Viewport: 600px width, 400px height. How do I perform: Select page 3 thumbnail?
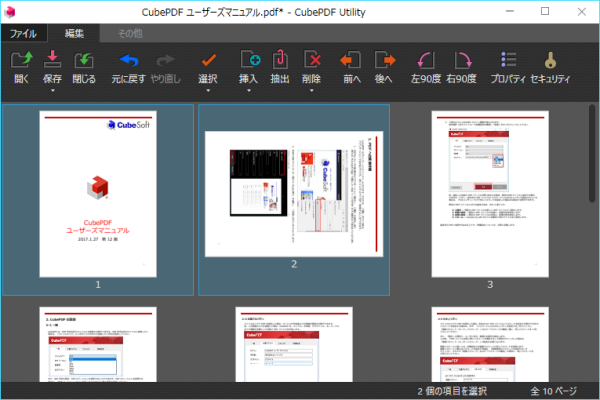(x=490, y=194)
